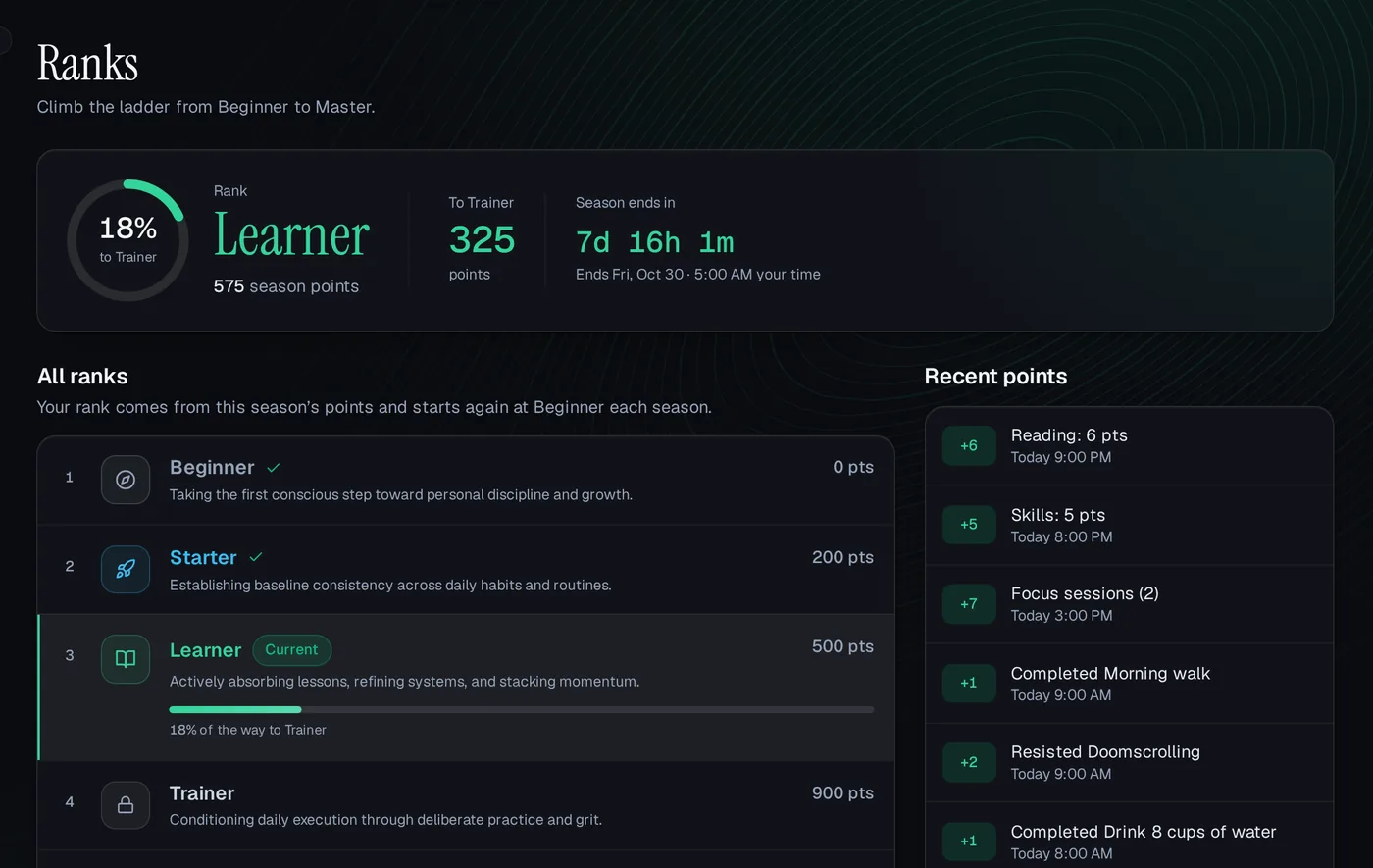The width and height of the screenshot is (1373, 868).
Task: Click the All ranks section heading
Action: tap(82, 377)
